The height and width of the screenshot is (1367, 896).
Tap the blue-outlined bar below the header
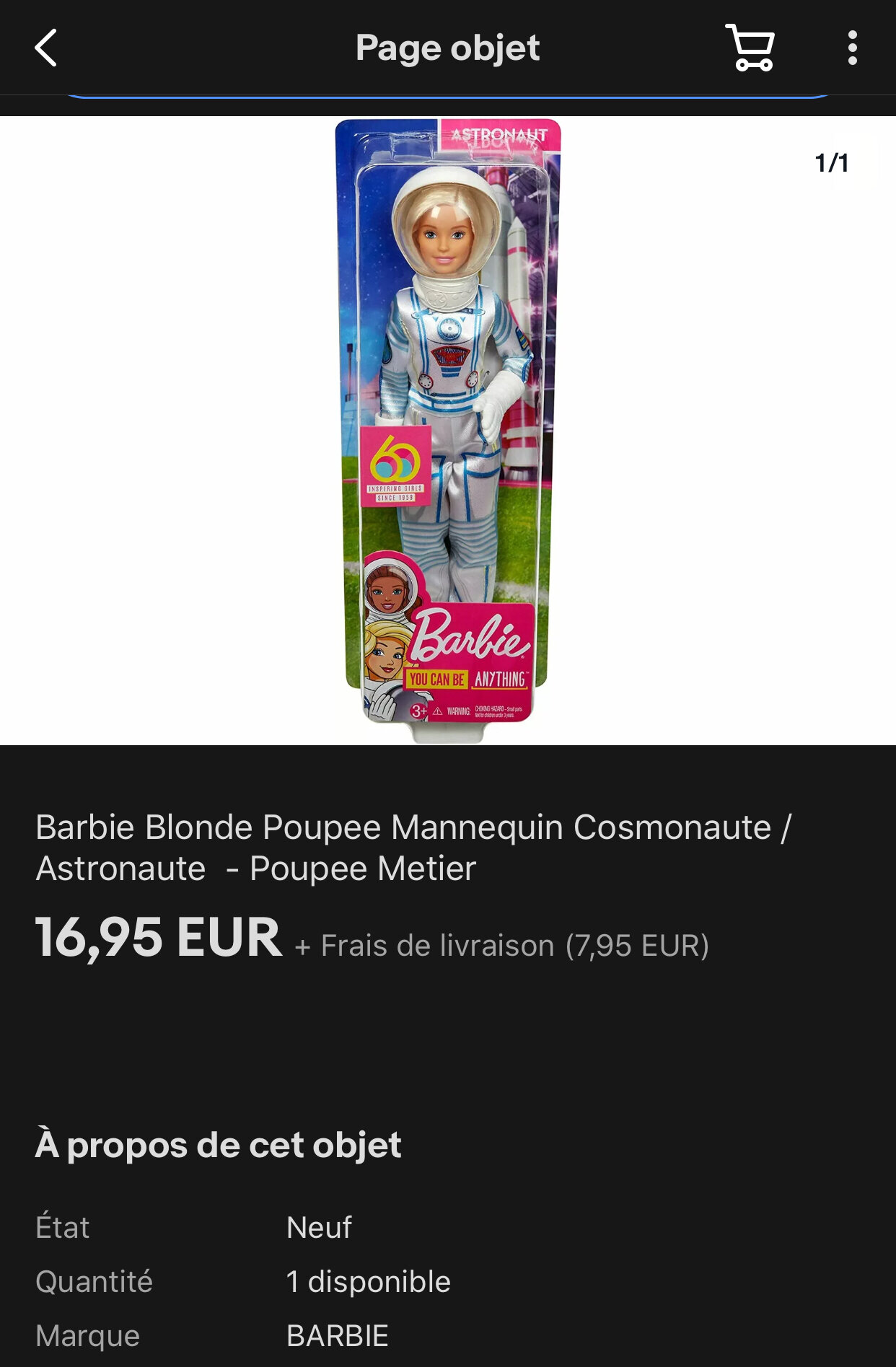point(447,94)
